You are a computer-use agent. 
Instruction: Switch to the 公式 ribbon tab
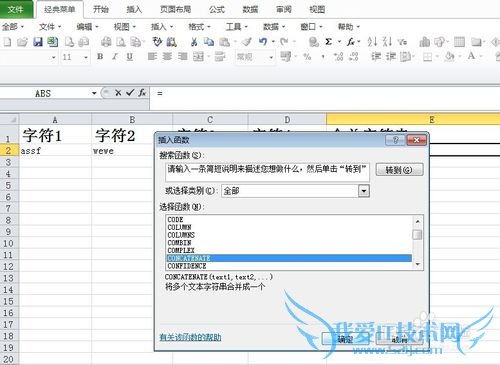217,9
